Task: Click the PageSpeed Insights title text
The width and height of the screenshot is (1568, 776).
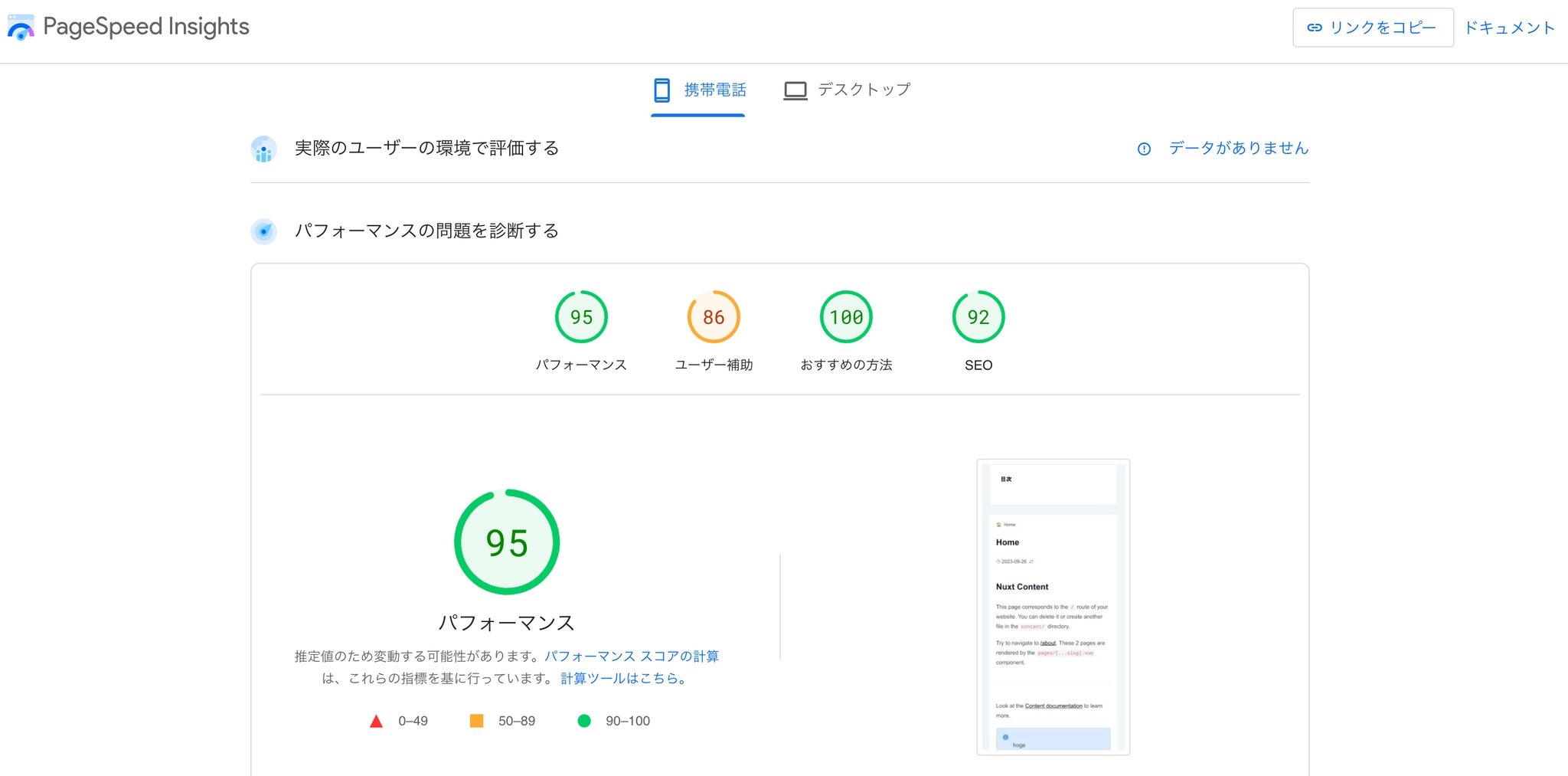Action: (x=146, y=27)
